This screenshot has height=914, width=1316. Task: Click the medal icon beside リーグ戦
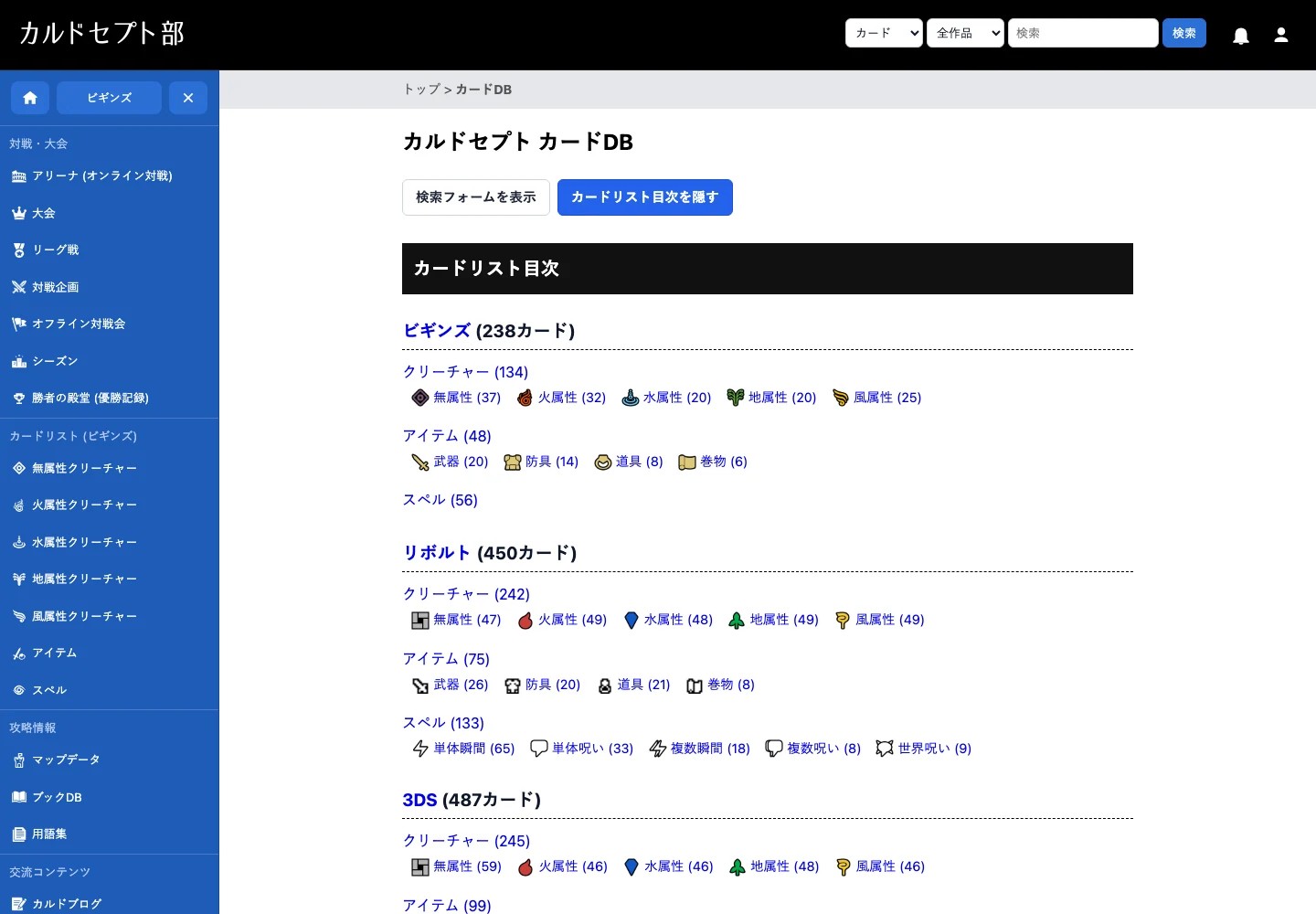pyautogui.click(x=19, y=250)
